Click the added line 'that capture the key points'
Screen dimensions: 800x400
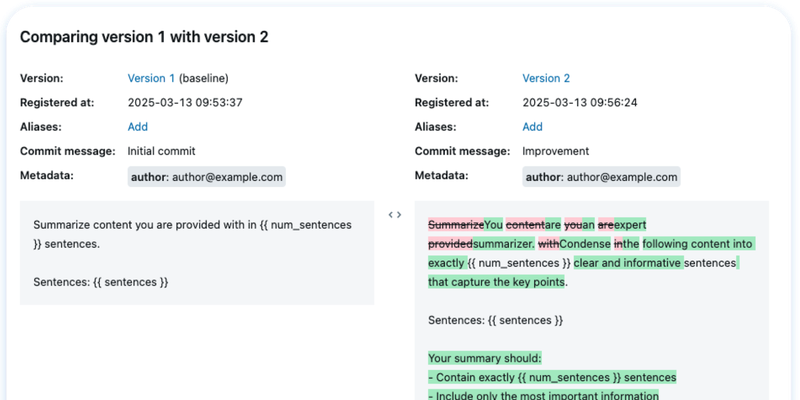[496, 282]
